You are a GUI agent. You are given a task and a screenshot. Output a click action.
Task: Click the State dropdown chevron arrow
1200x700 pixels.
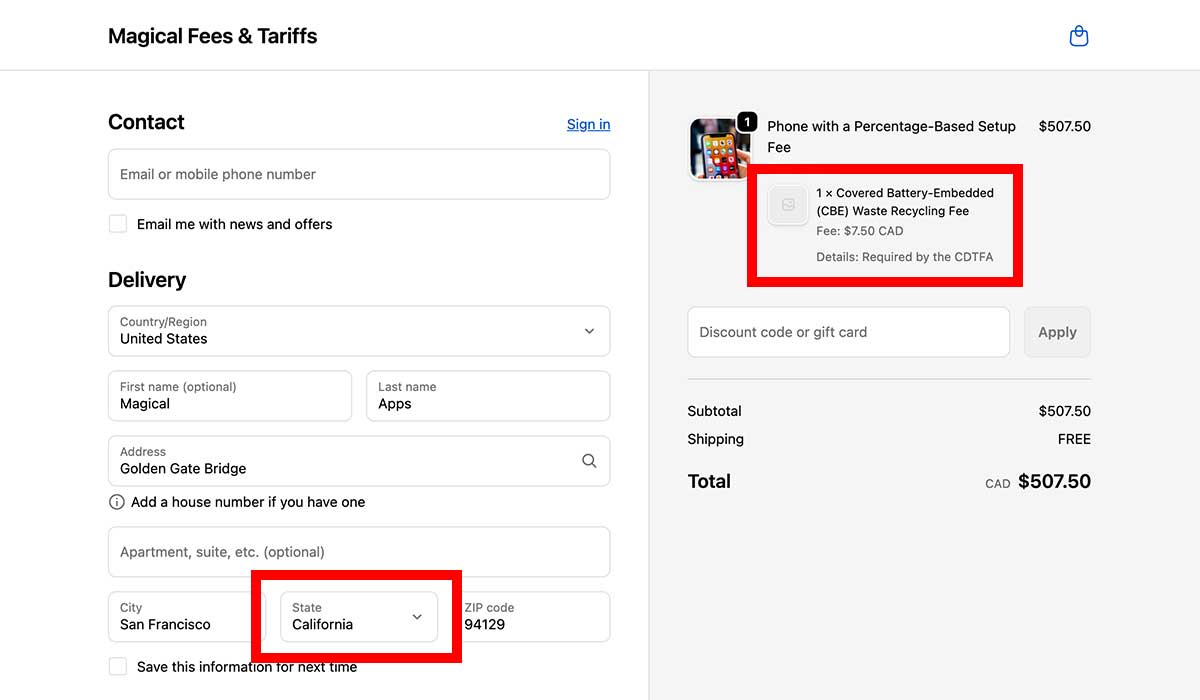(416, 618)
